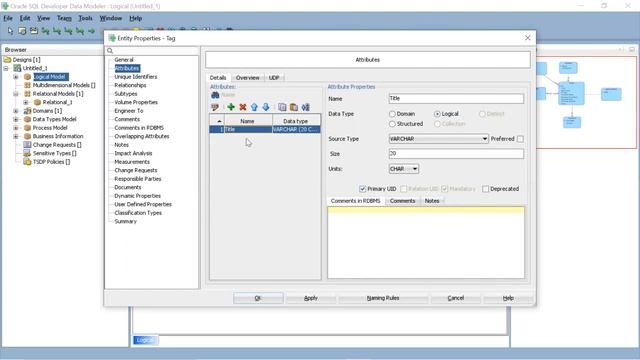
Task: Select the pointer tool in main toolbar
Action: [x=10, y=31]
